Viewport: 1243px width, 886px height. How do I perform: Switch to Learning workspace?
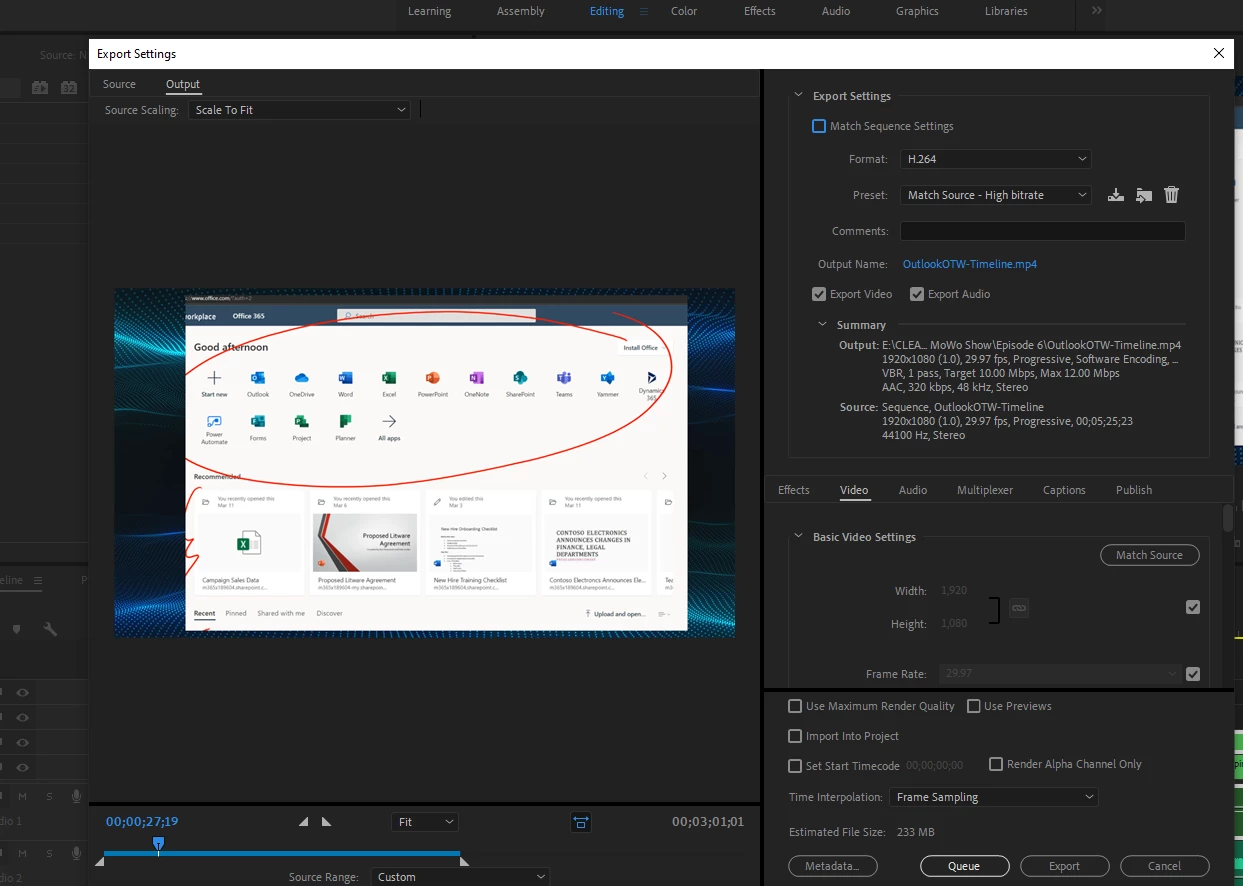coord(429,11)
